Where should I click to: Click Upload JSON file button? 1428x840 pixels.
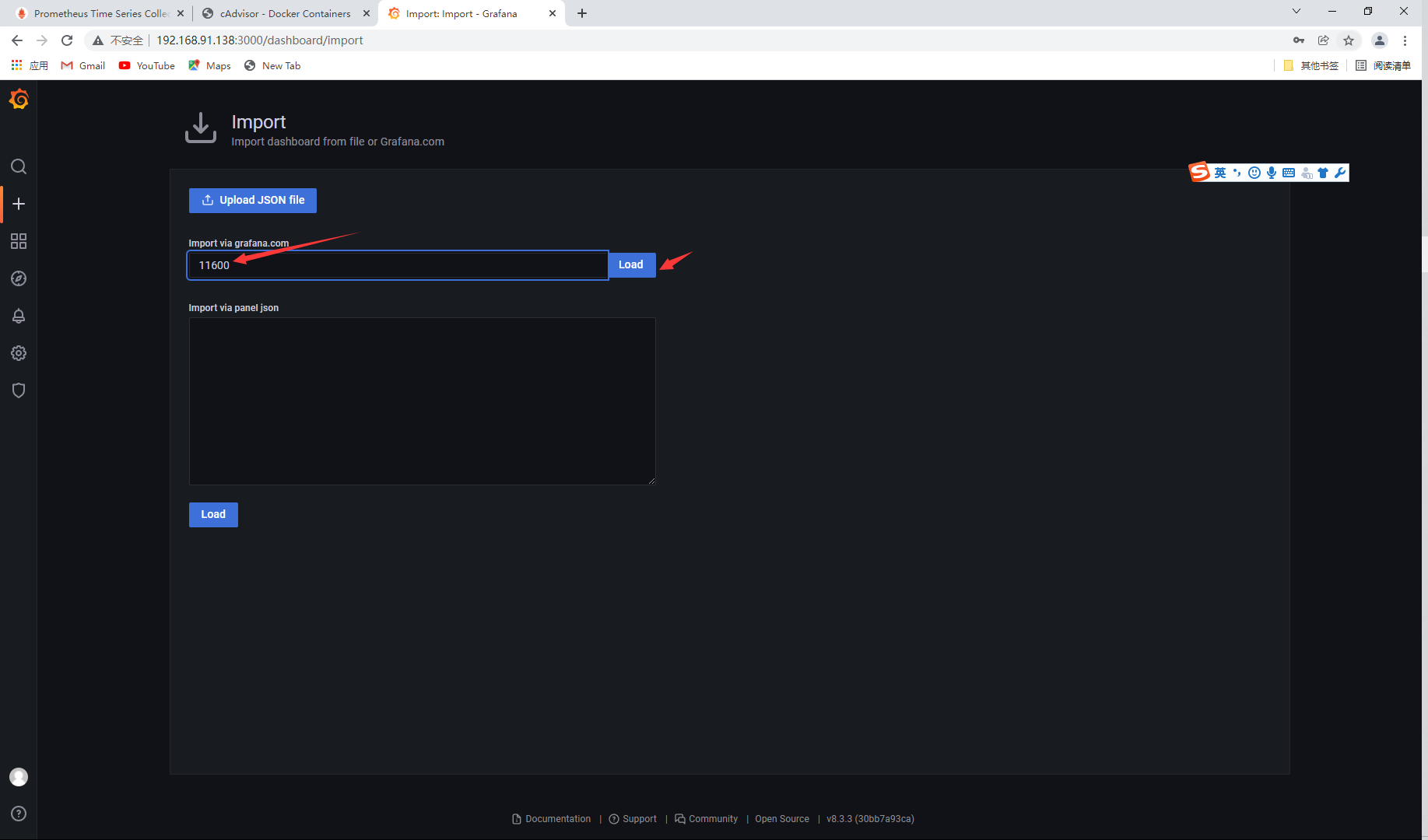pyautogui.click(x=253, y=200)
